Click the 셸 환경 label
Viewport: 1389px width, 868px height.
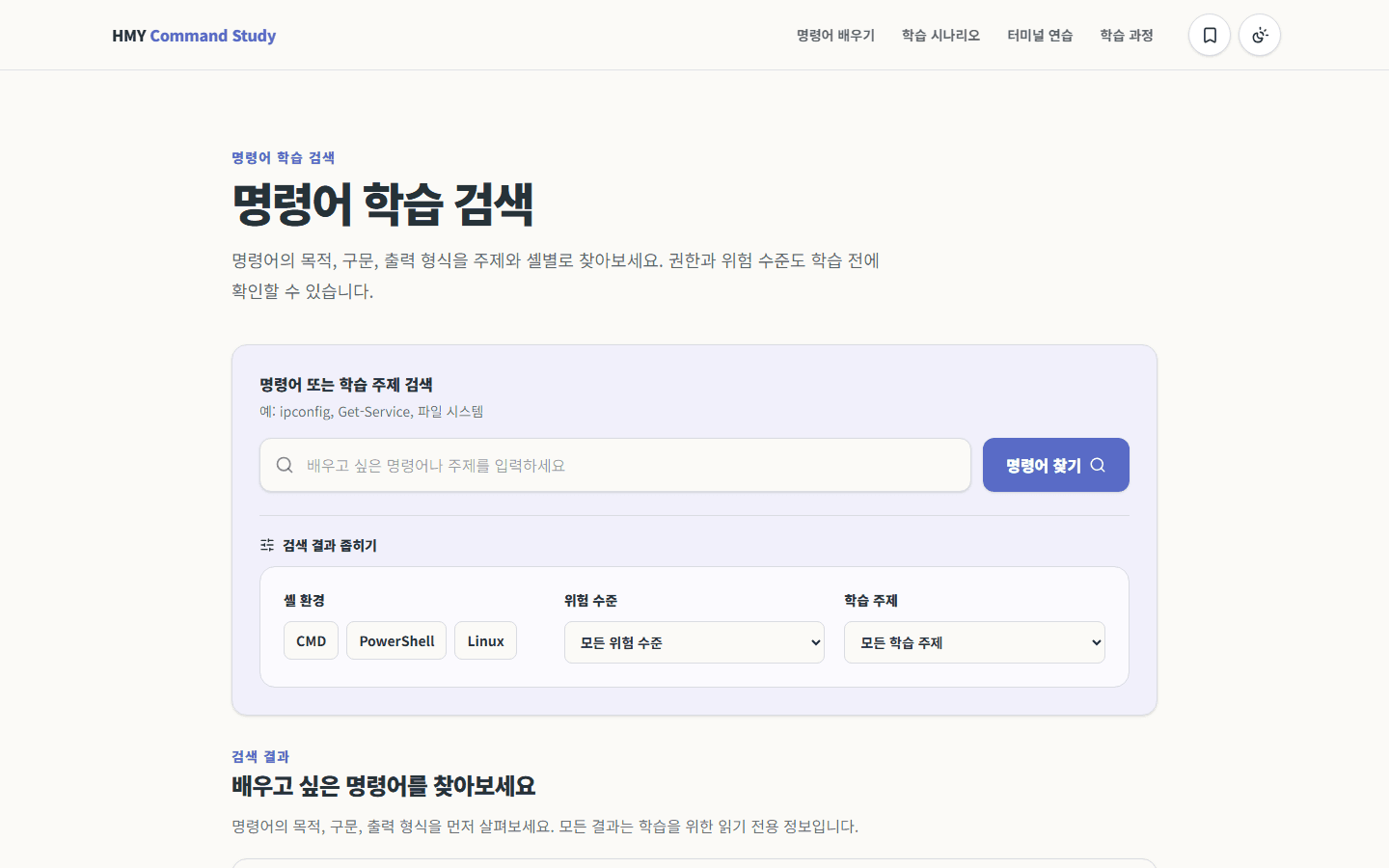304,600
